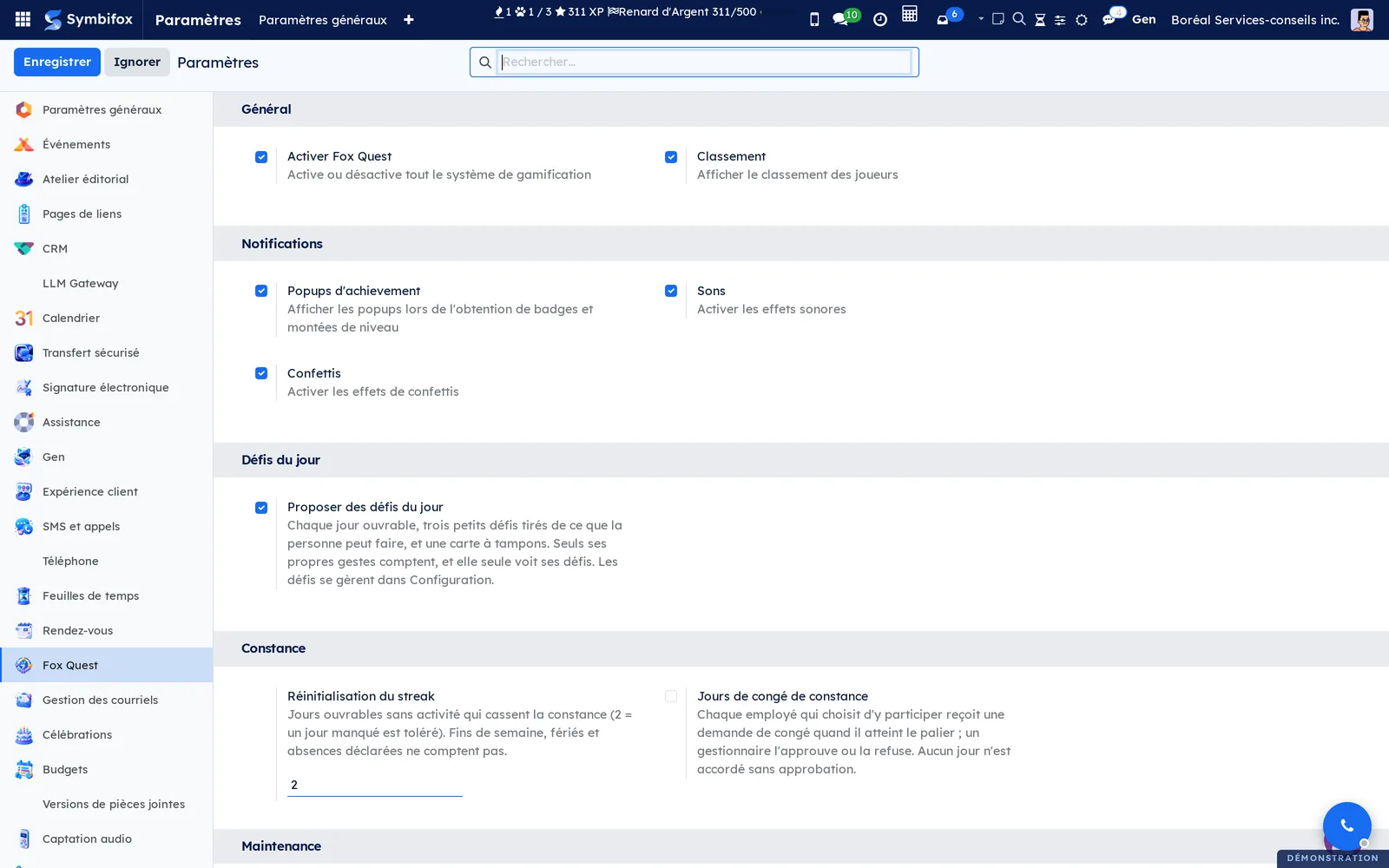This screenshot has width=1389, height=868.
Task: Click the floating blue phone button
Action: [x=1346, y=825]
